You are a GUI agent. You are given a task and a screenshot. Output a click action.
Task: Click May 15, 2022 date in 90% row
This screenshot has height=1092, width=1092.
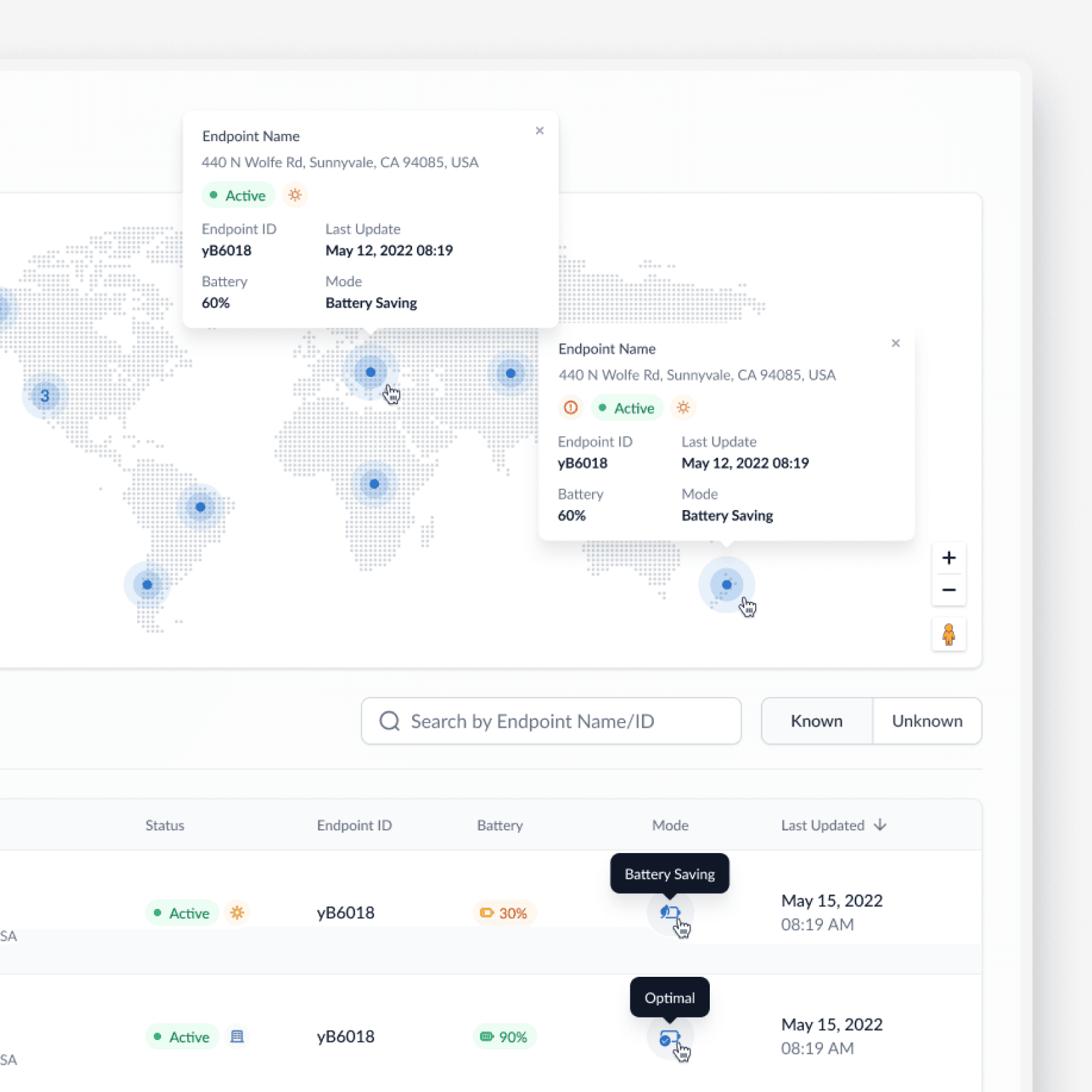pyautogui.click(x=832, y=1025)
